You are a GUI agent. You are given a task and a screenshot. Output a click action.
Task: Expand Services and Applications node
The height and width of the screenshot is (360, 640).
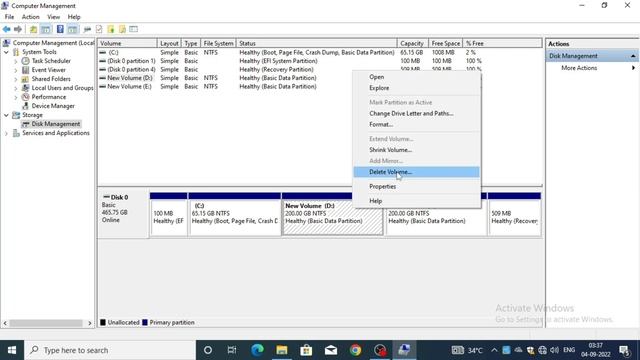pos(6,133)
